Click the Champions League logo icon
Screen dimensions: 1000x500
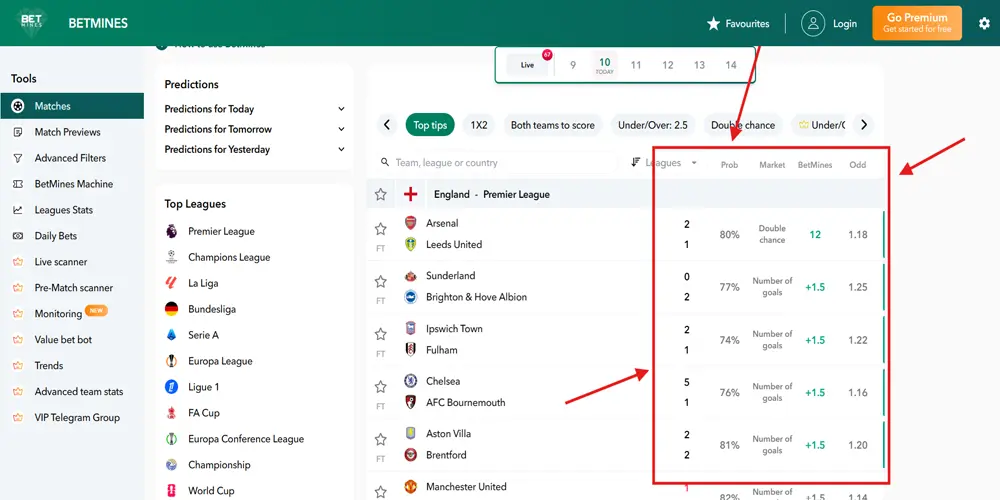coord(172,257)
